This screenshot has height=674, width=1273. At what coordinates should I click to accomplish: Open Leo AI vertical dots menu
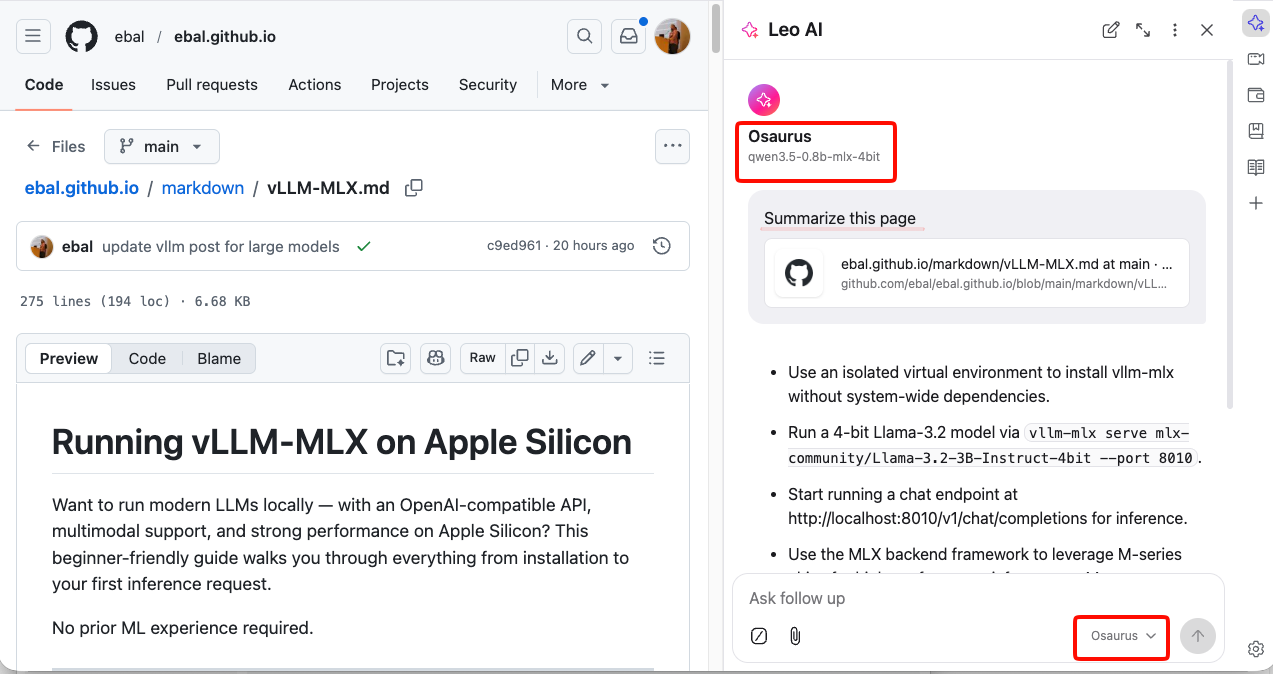(1175, 30)
